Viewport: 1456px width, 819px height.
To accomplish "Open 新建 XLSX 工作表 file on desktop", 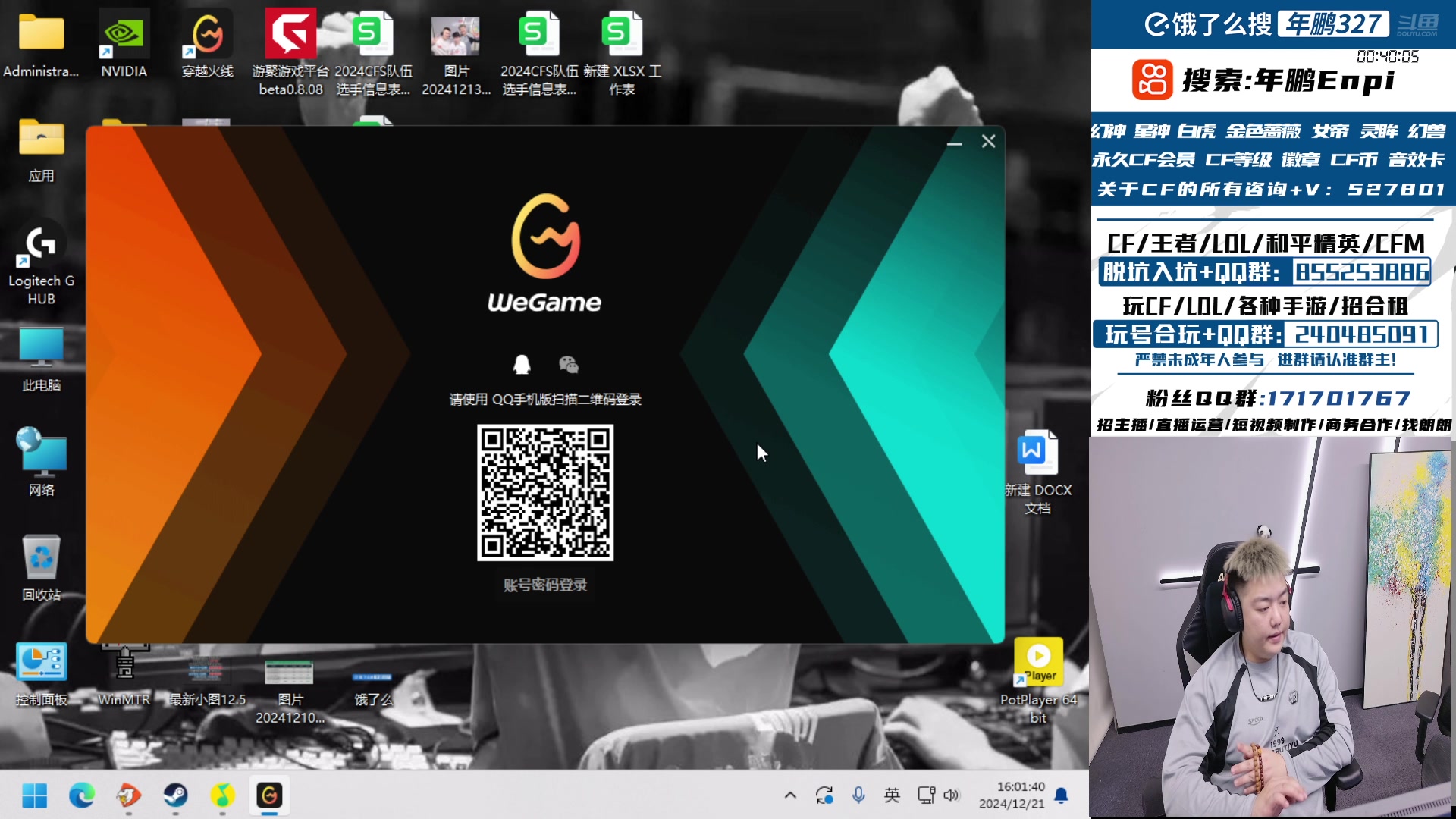I will pyautogui.click(x=622, y=53).
